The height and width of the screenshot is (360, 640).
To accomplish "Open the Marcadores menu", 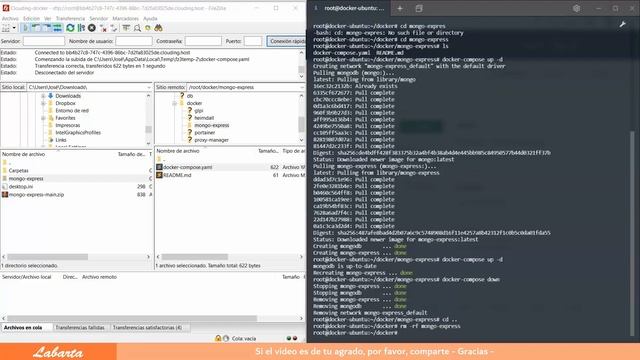I will tap(125, 18).
